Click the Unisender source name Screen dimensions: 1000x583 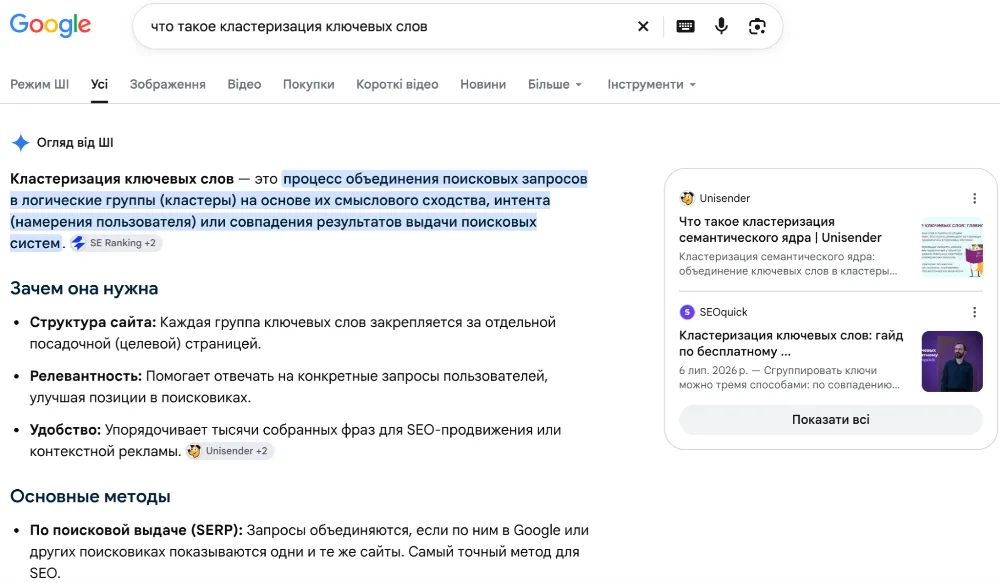724,198
